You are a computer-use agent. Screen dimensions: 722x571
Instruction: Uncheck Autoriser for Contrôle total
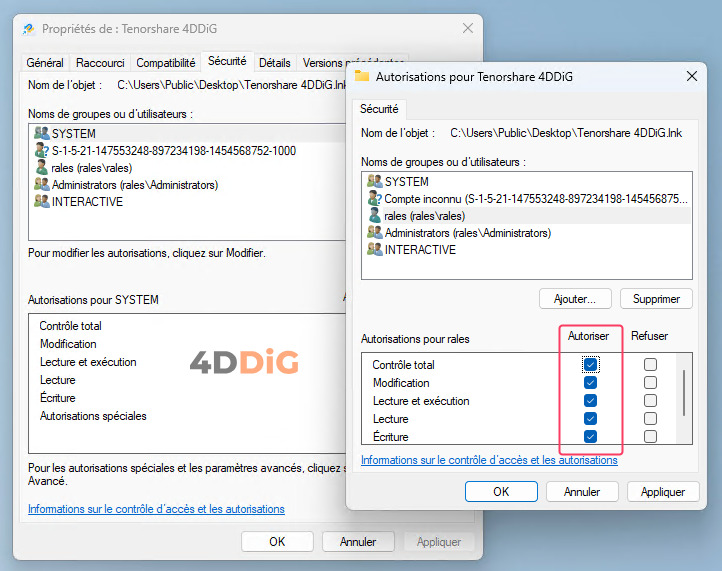coord(590,365)
